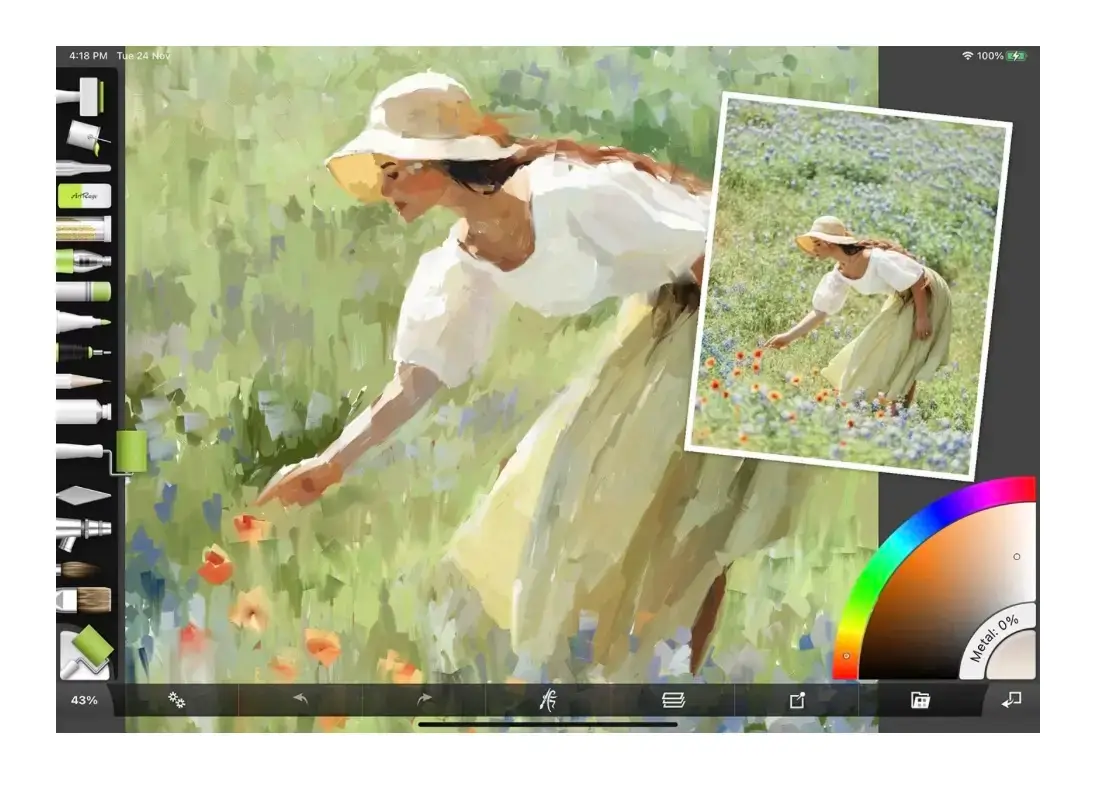Screen dimensions: 1104x787
Task: Select the felt marker pen tool
Action: 82,322
